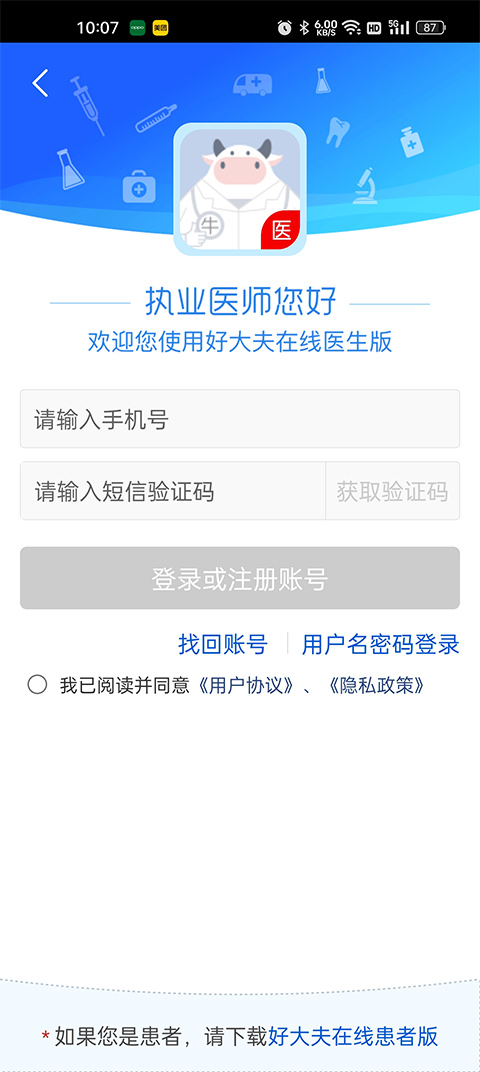Tap the first aid kit icon

pyautogui.click(x=139, y=187)
